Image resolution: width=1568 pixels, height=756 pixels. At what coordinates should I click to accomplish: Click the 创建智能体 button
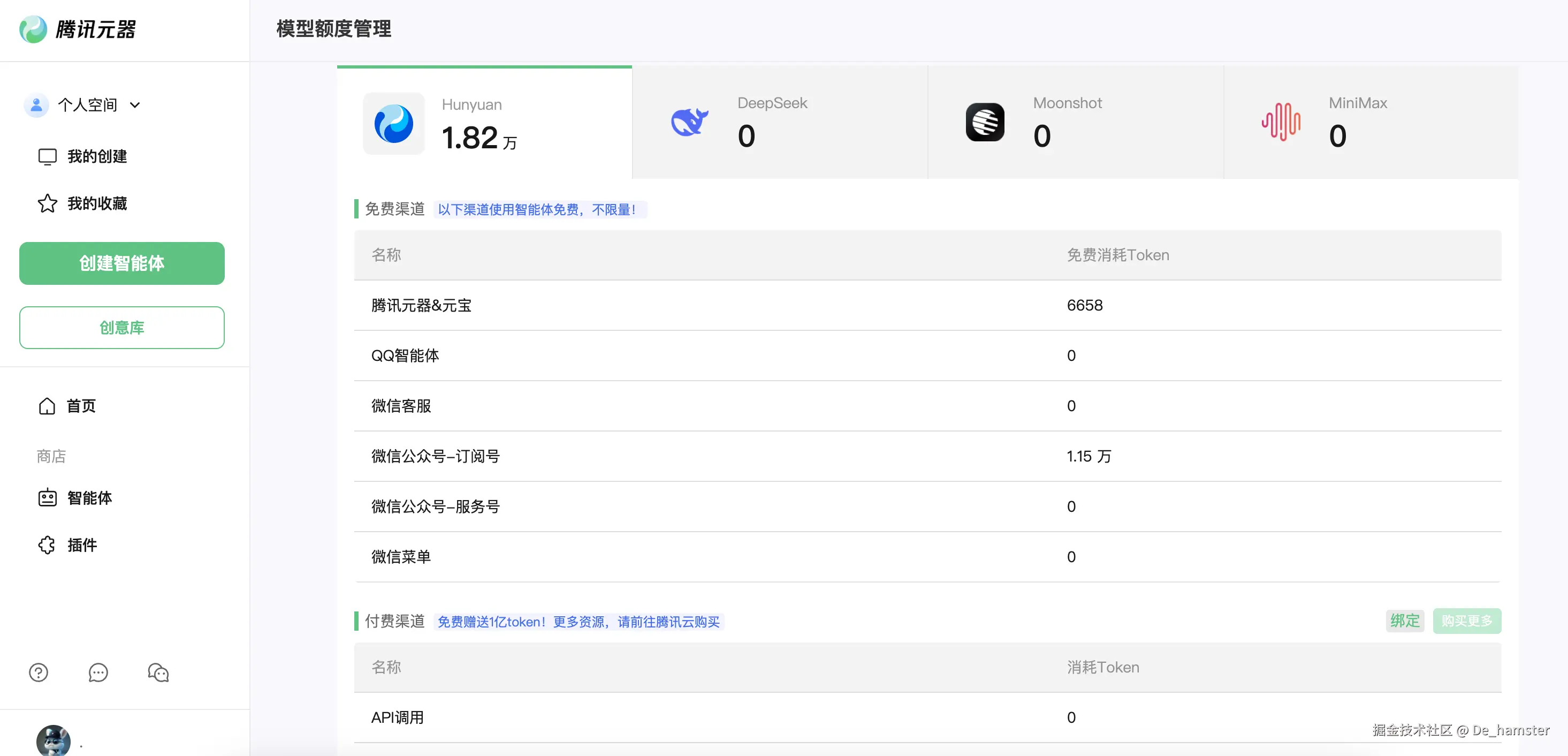[121, 263]
